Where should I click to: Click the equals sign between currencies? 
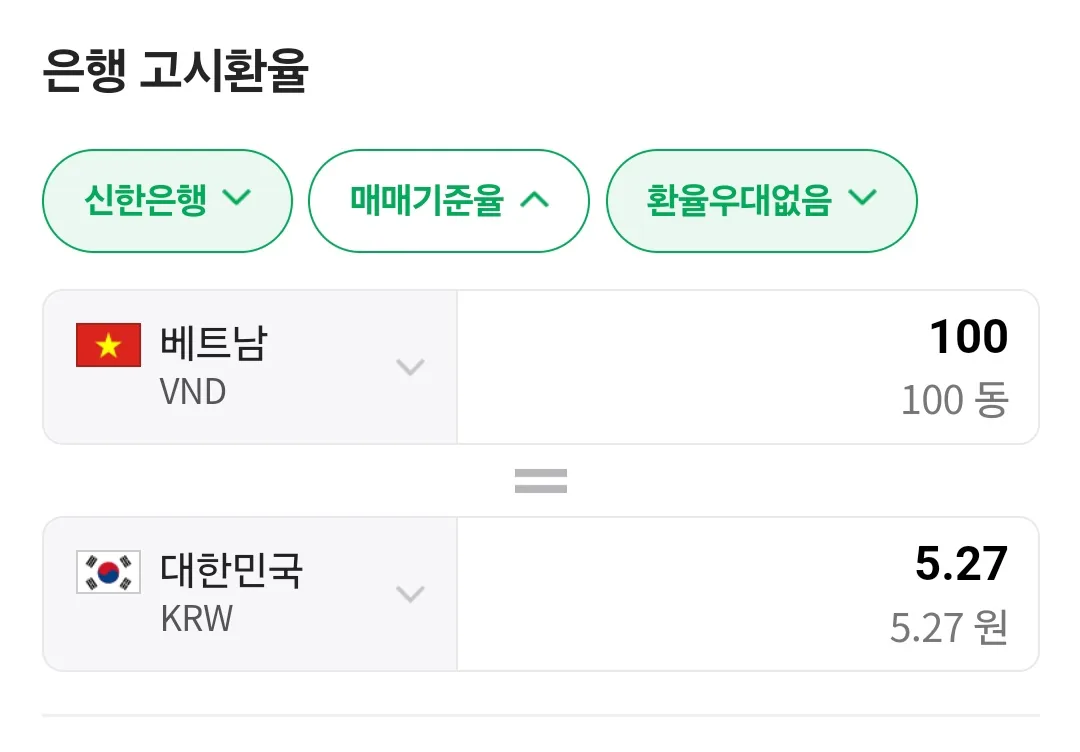pyautogui.click(x=541, y=481)
